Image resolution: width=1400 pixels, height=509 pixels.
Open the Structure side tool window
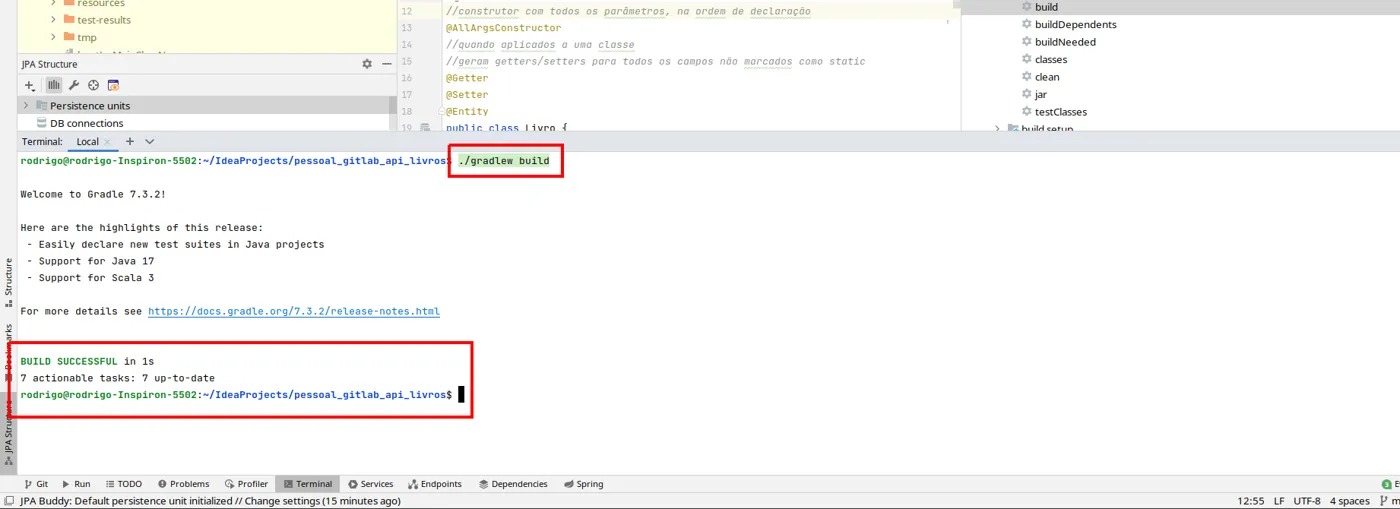[x=8, y=283]
